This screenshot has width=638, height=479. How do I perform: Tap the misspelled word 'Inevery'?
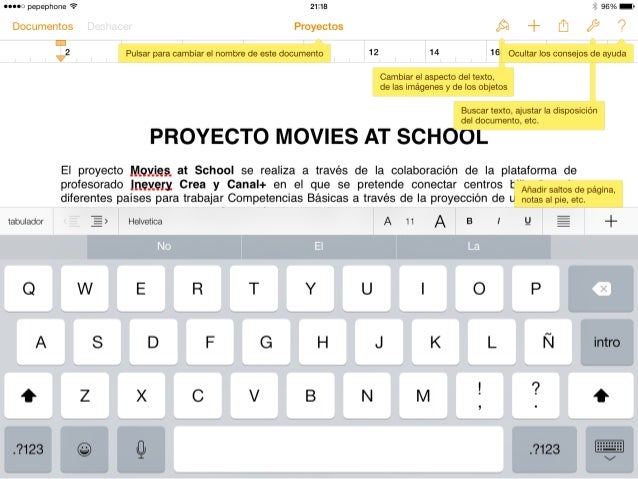pos(151,185)
